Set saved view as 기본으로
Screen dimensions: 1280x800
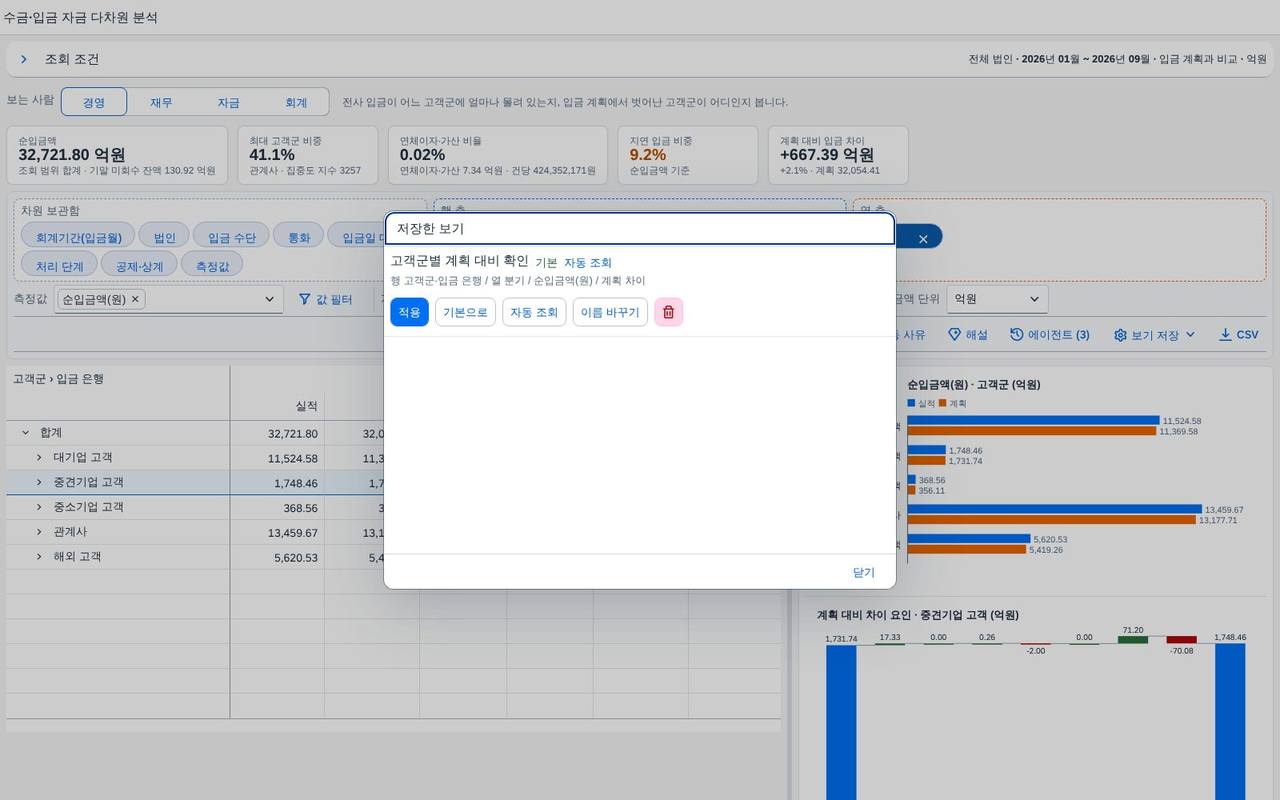click(465, 312)
